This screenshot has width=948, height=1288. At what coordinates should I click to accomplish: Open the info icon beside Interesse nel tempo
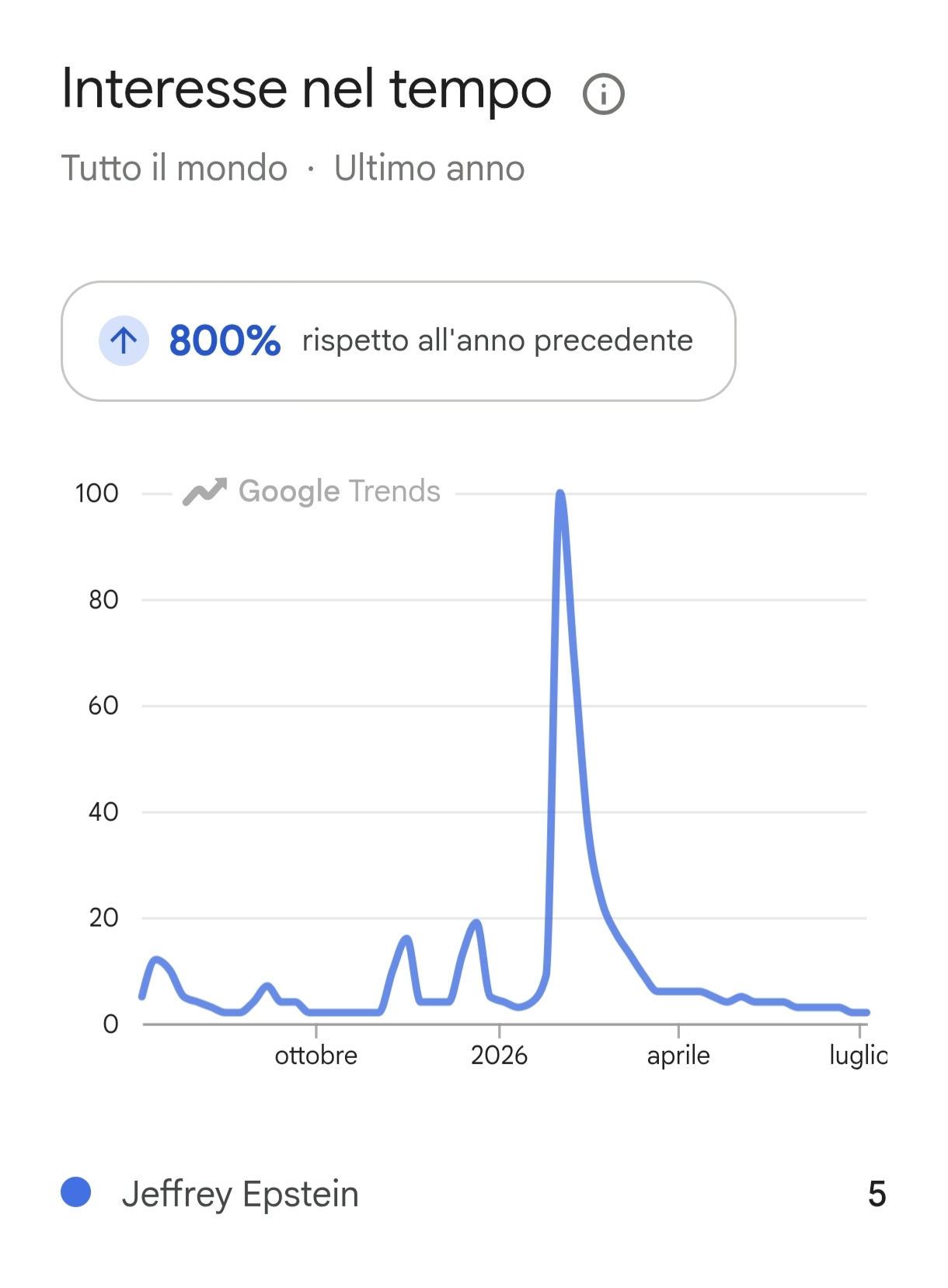(x=603, y=94)
